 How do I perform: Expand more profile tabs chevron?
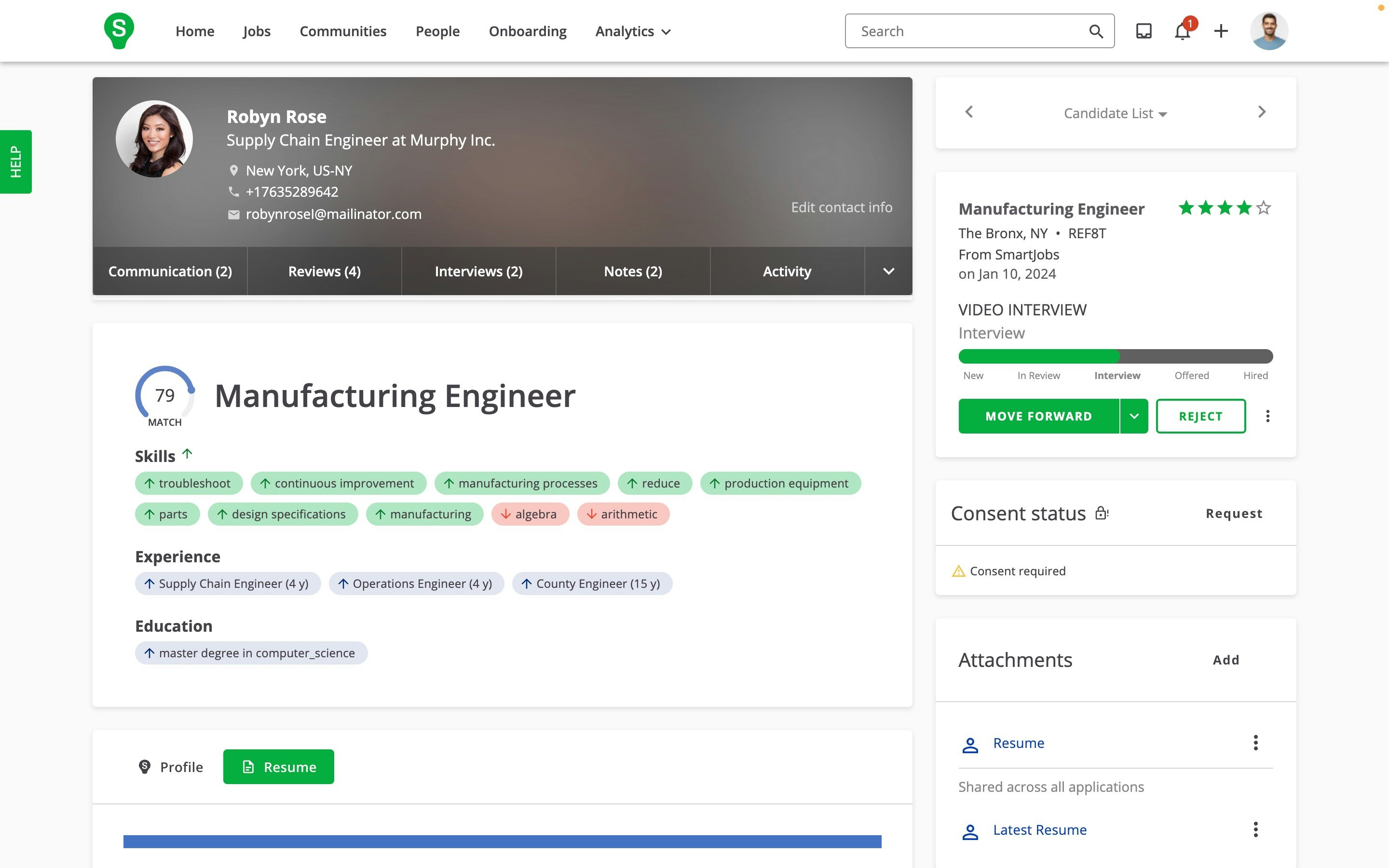point(888,271)
